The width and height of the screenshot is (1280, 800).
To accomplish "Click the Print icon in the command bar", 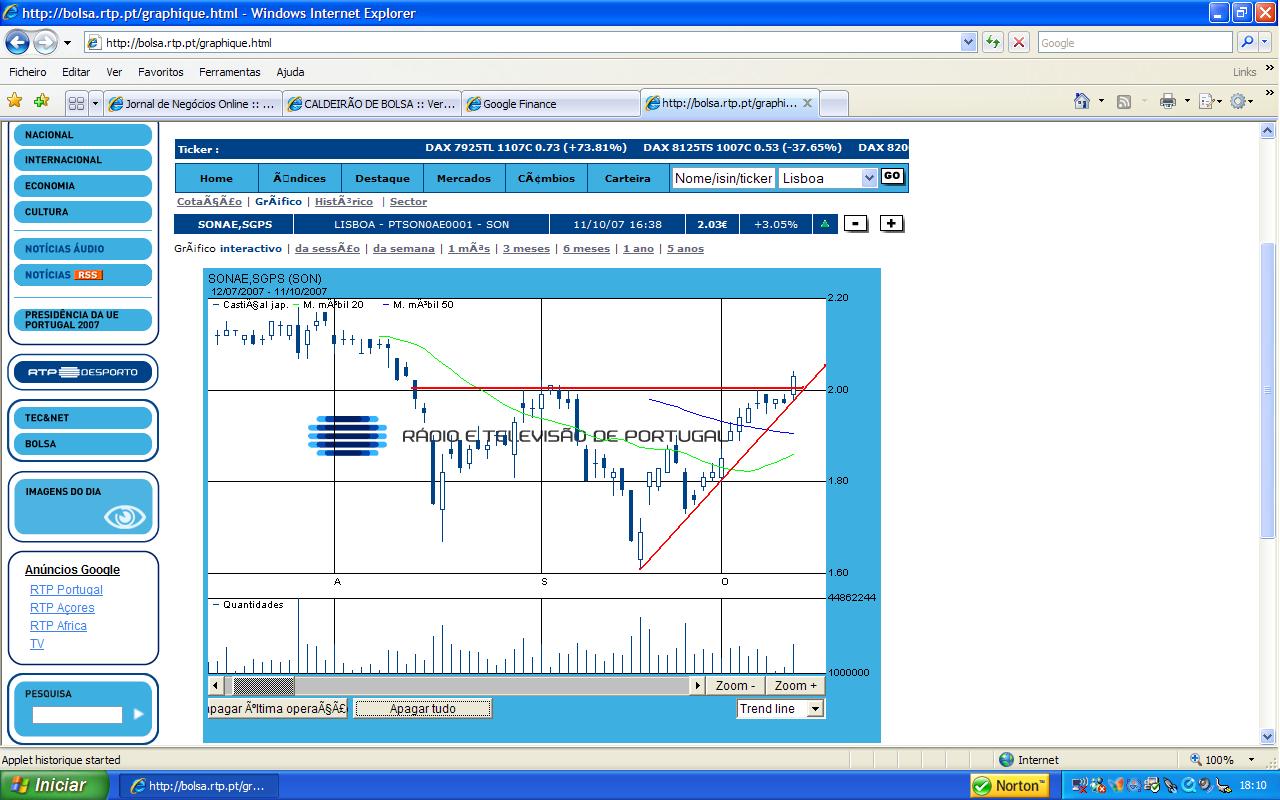I will (x=1167, y=101).
